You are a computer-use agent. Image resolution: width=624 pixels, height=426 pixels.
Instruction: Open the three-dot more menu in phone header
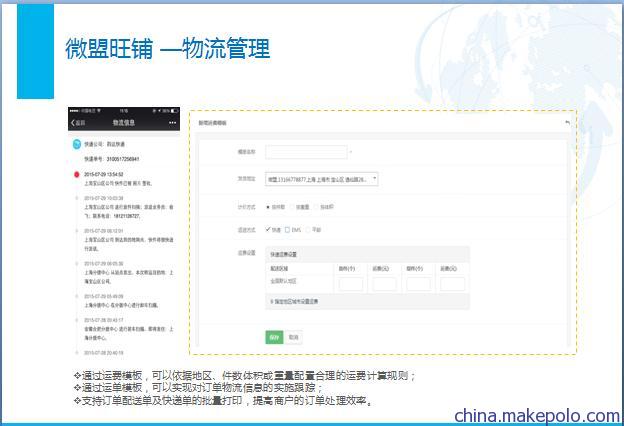(172, 123)
